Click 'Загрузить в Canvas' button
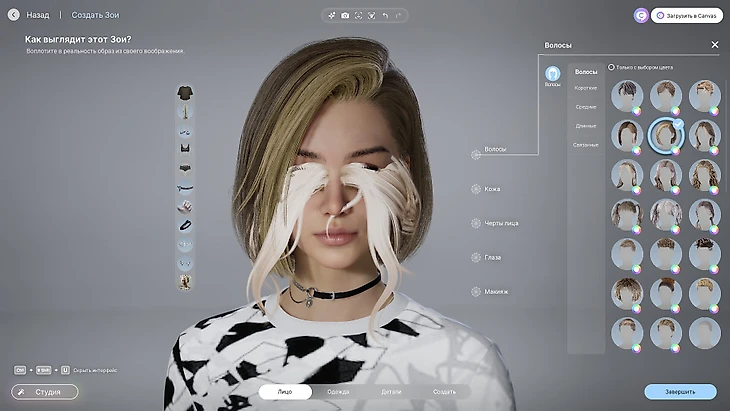Image resolution: width=730 pixels, height=411 pixels. click(686, 15)
